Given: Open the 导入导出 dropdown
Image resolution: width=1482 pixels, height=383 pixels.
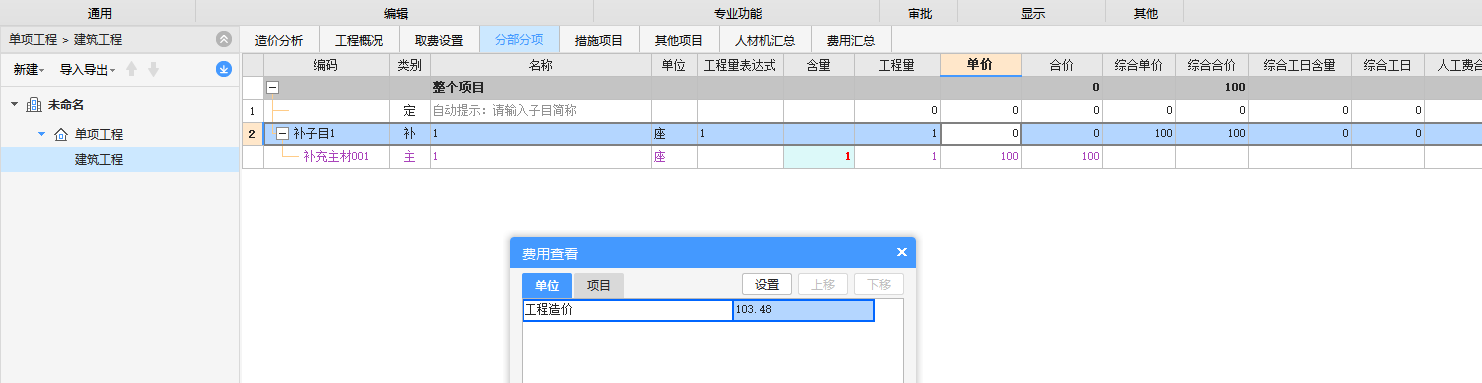Looking at the screenshot, I should click(x=87, y=70).
